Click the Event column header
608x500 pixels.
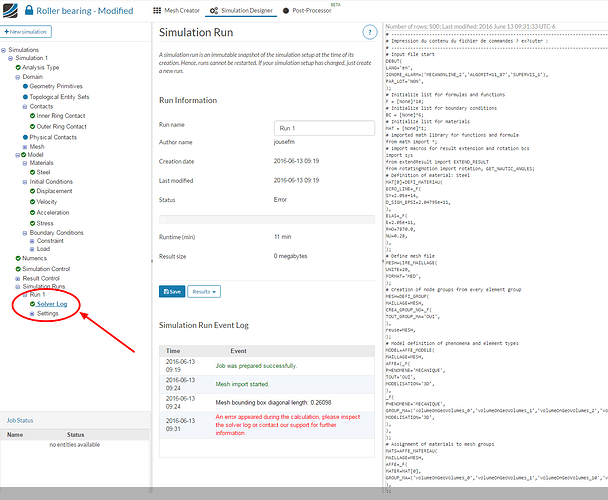tap(238, 351)
